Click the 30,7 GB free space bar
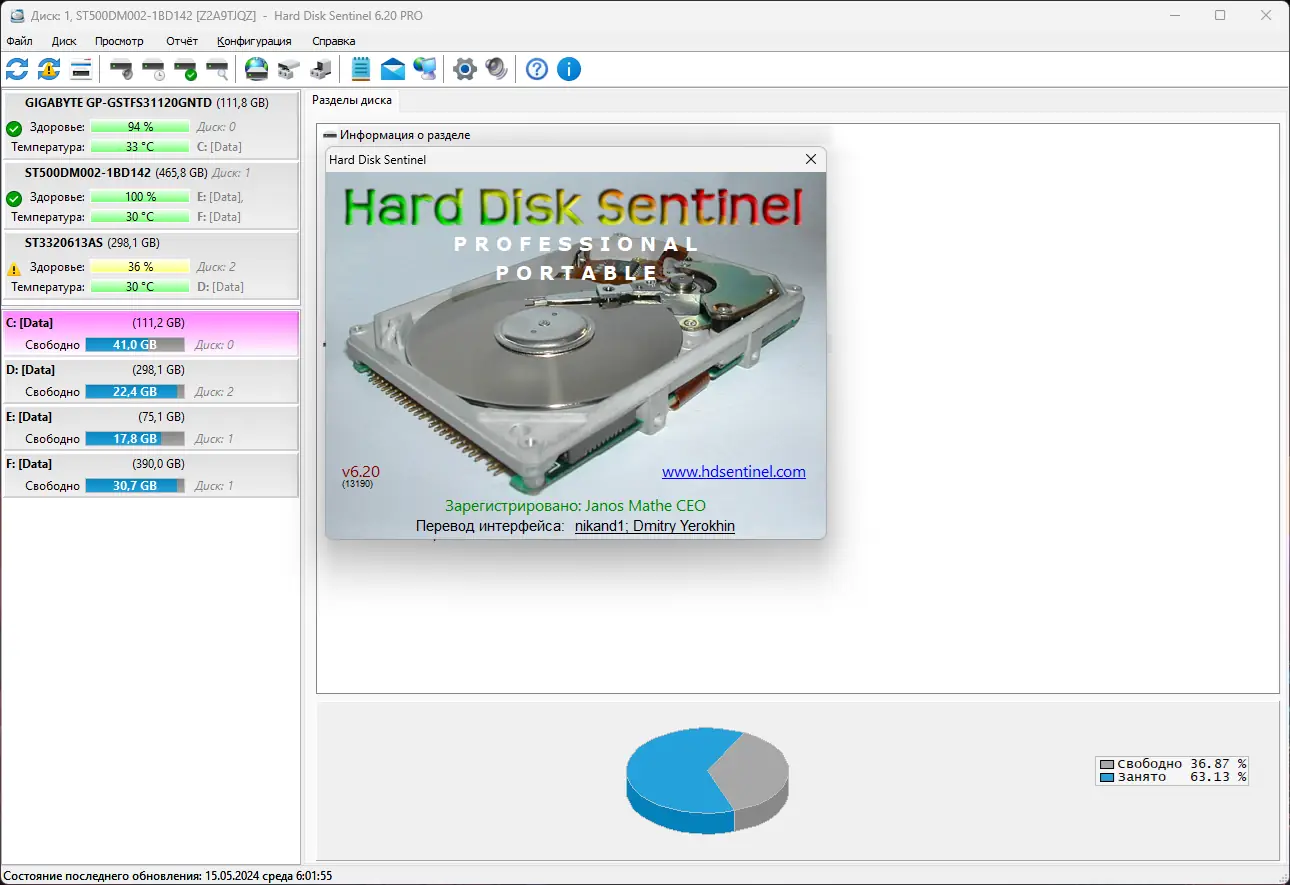 [135, 486]
